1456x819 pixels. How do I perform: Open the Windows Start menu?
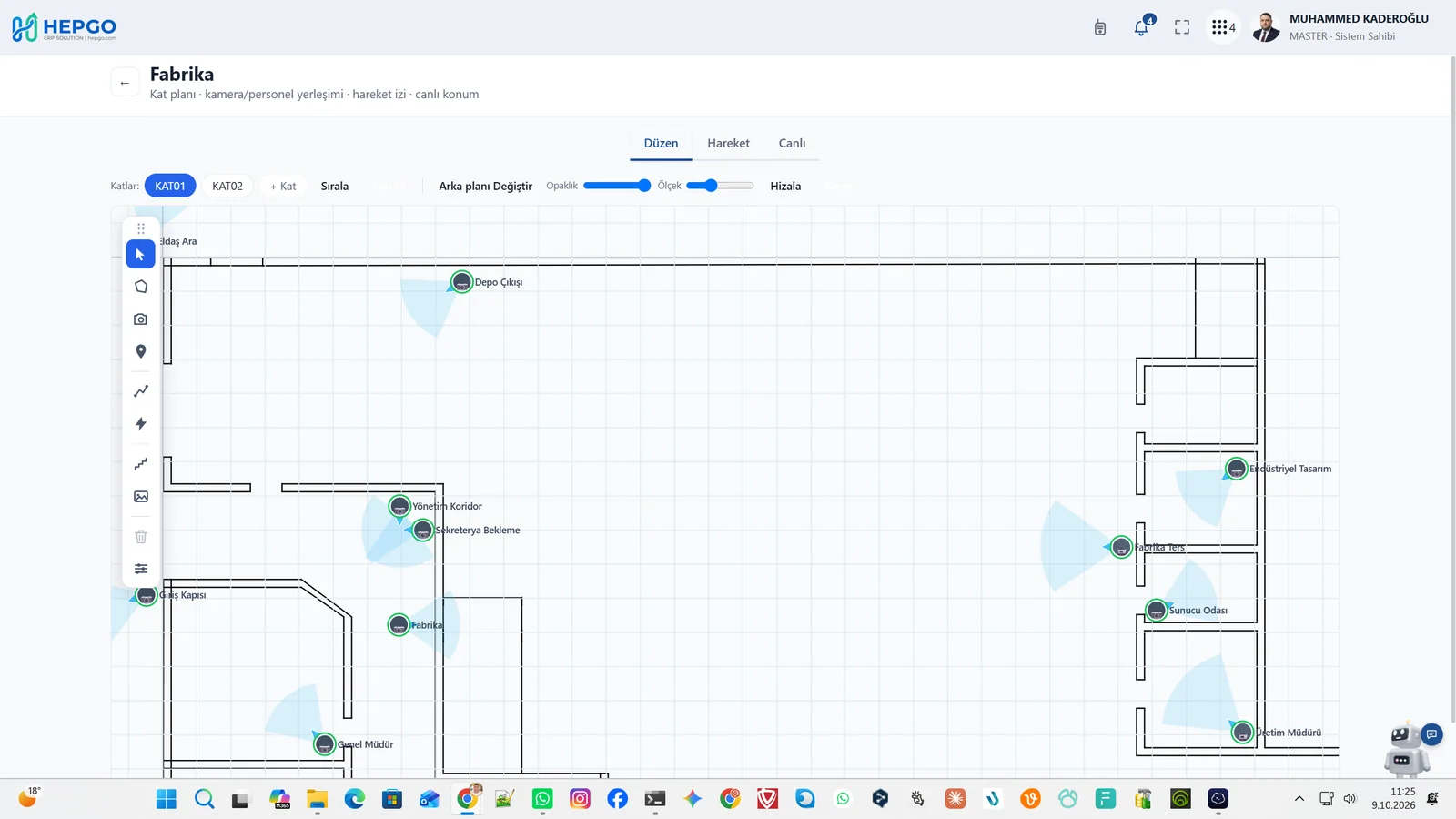pyautogui.click(x=167, y=799)
